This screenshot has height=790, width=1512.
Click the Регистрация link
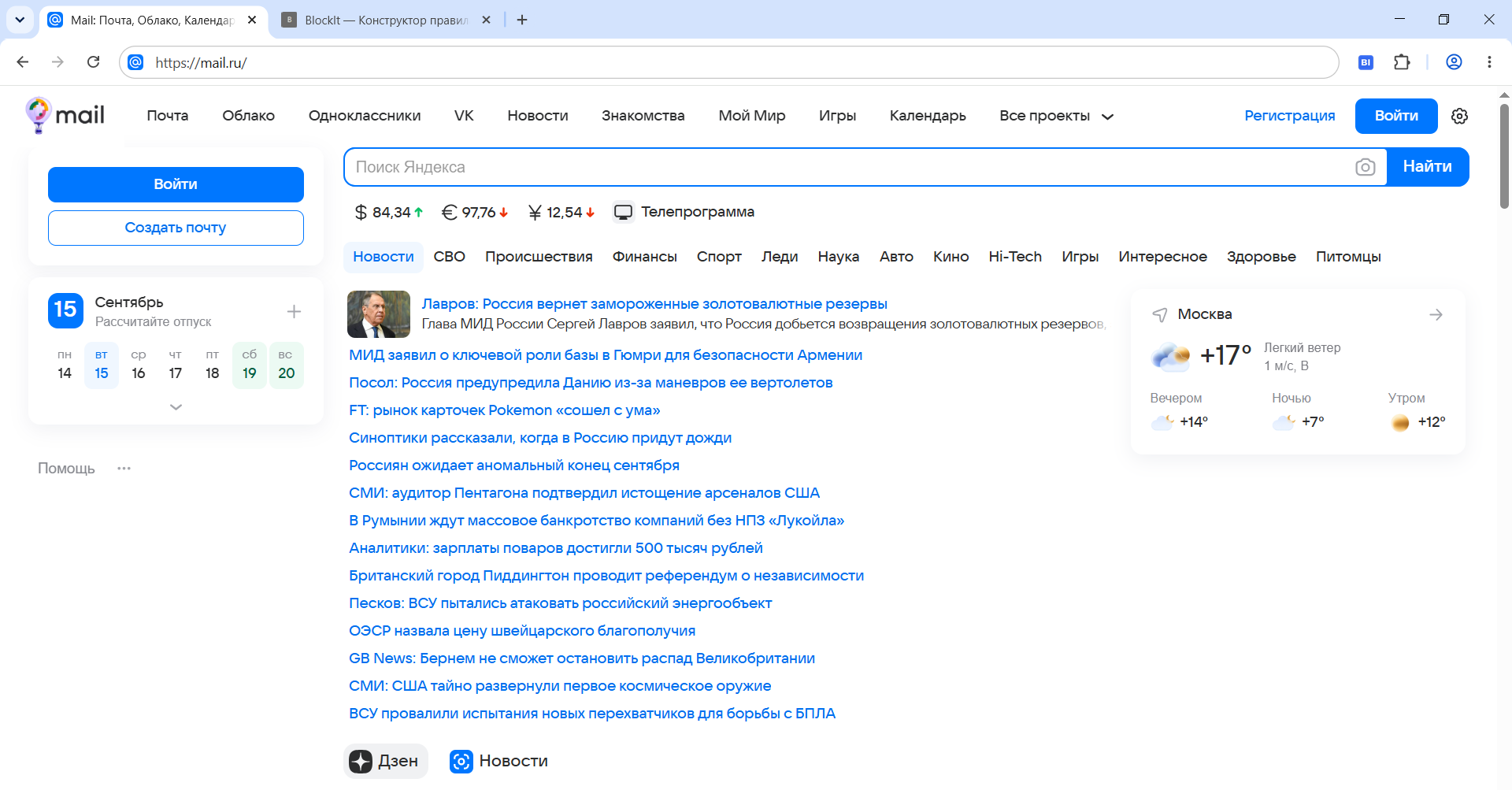[x=1289, y=116]
